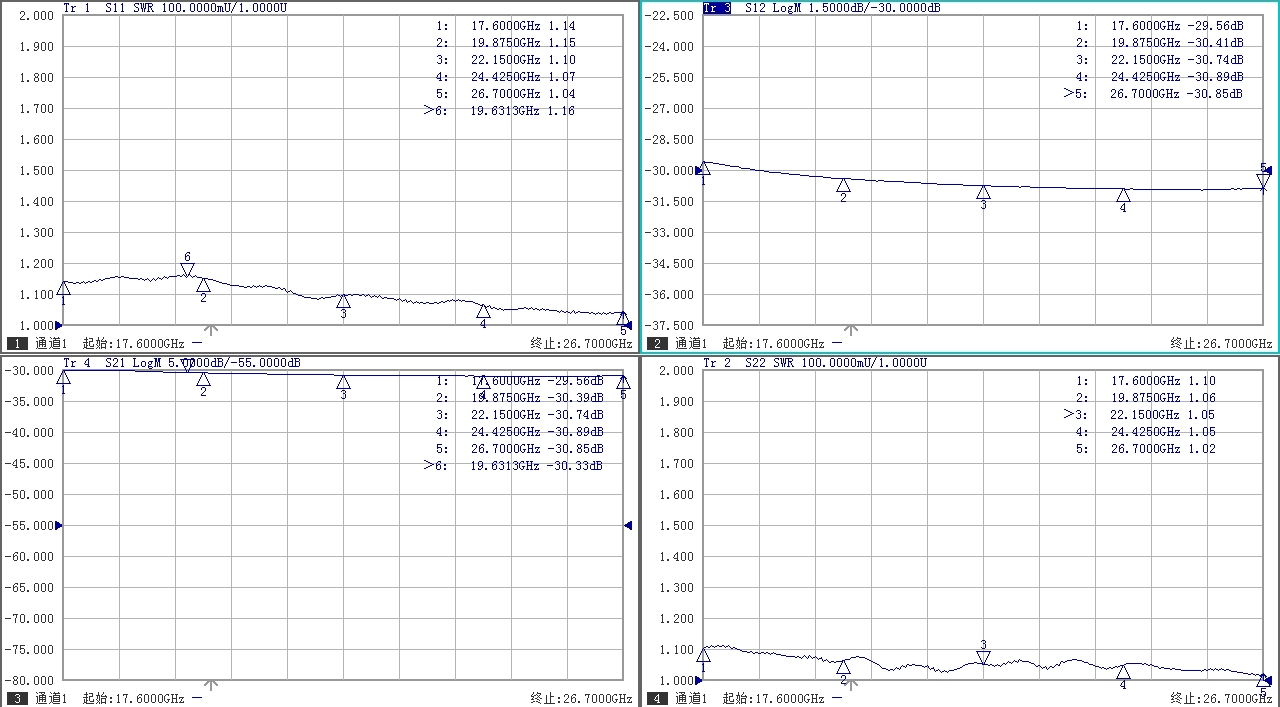This screenshot has width=1280, height=707.
Task: Activate window 1 number badge
Action: click(17, 343)
